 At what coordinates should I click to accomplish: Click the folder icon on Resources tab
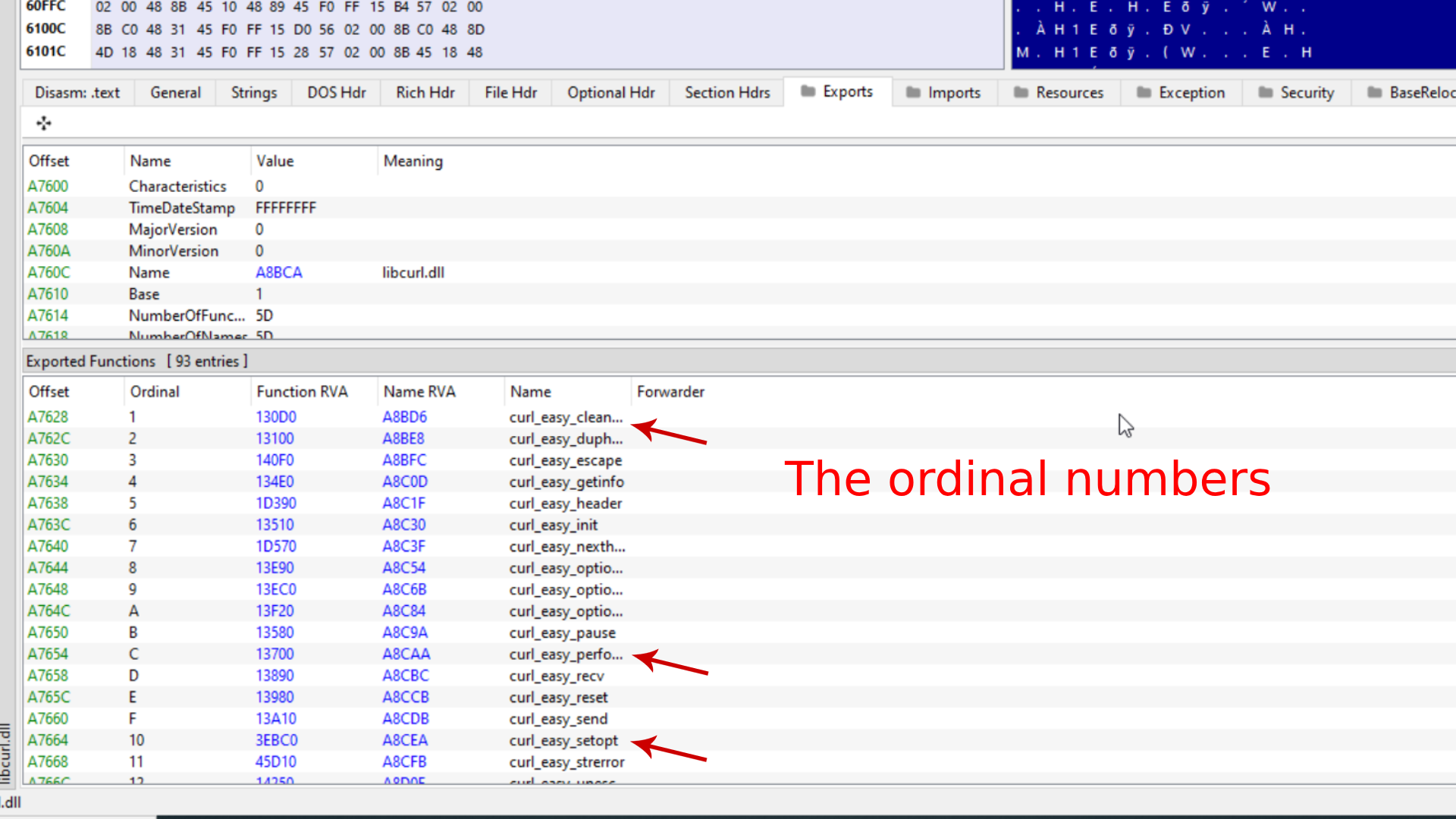1021,93
